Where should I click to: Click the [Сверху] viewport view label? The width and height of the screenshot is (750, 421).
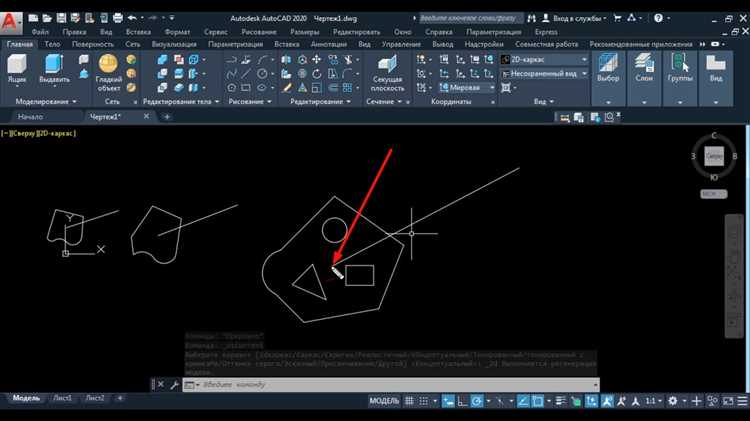[x=23, y=133]
